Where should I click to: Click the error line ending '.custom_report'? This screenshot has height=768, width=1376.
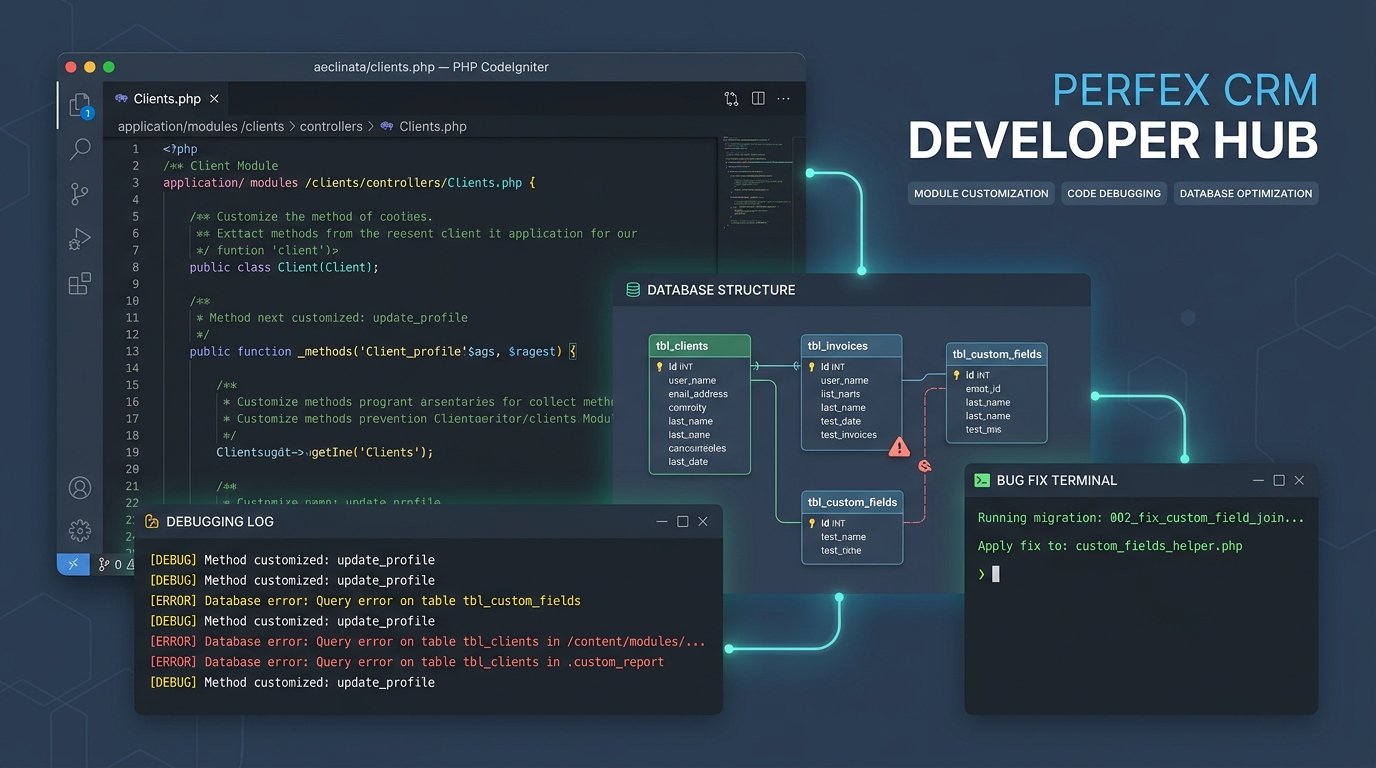pyautogui.click(x=406, y=662)
